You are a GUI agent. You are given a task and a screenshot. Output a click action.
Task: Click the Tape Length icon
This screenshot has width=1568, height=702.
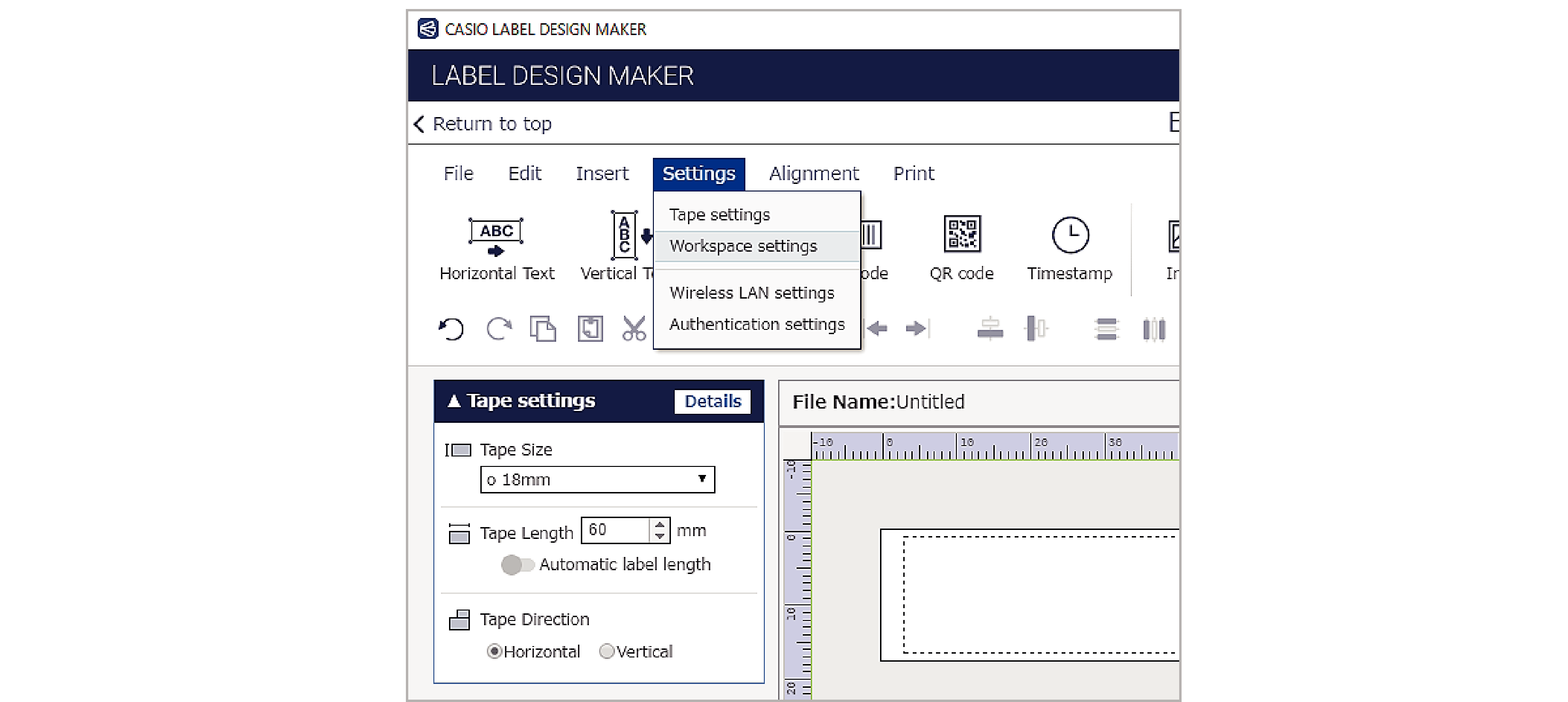click(459, 533)
